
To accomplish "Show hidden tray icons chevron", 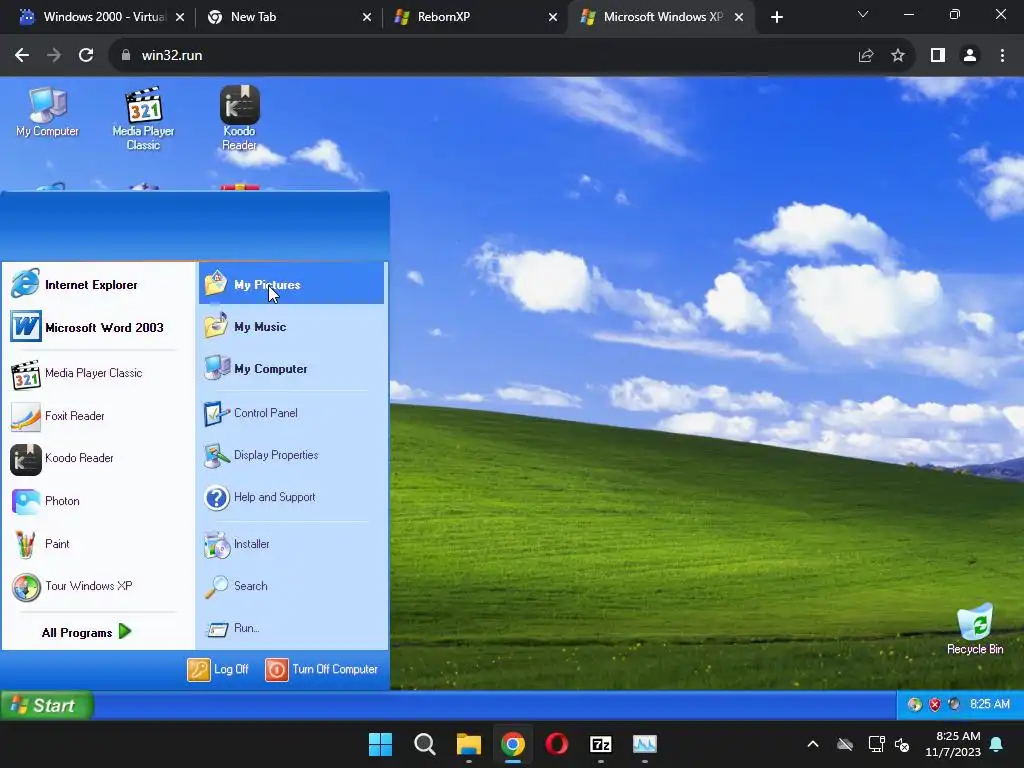I will pos(813,744).
